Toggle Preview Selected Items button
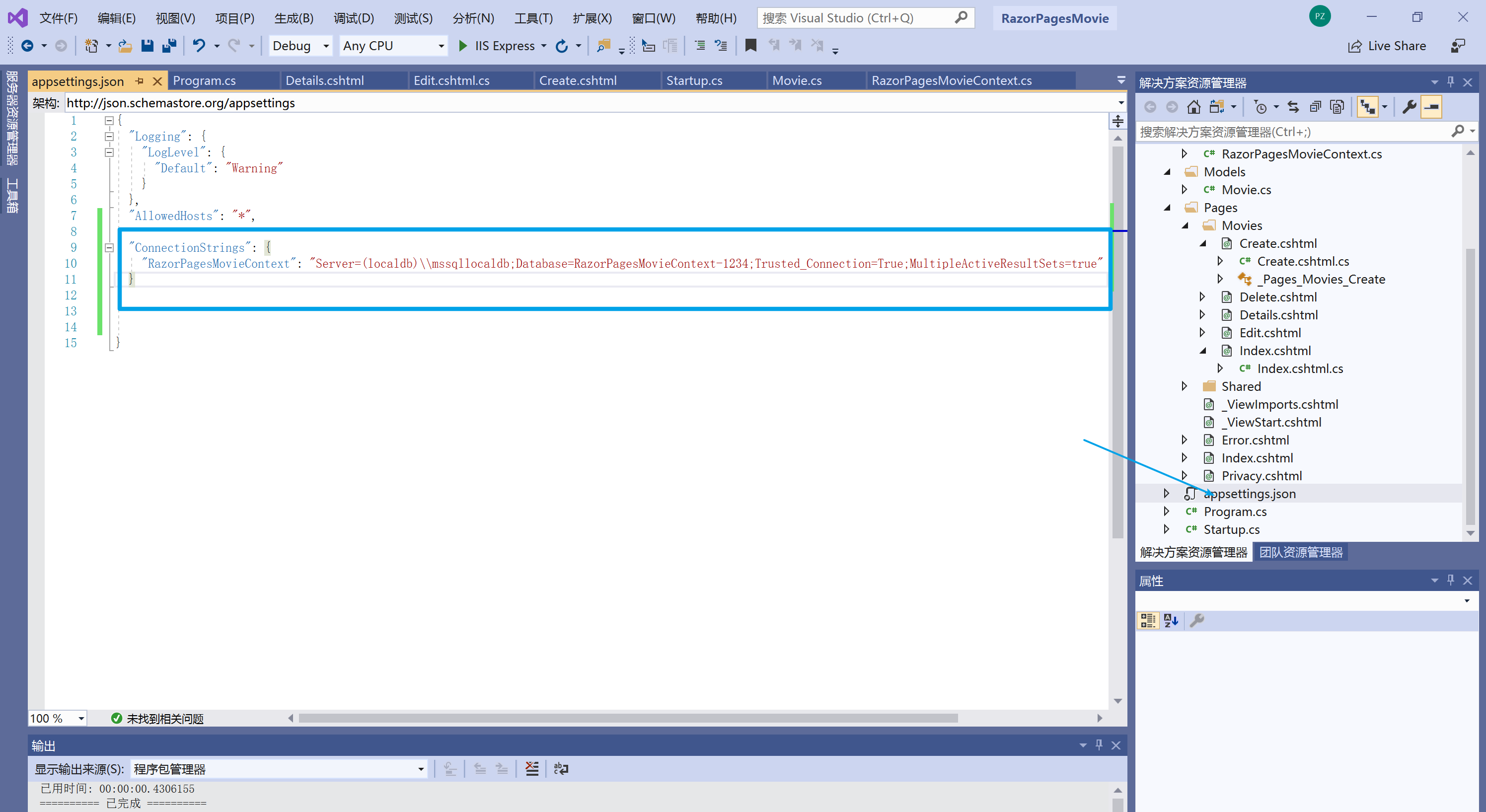Image resolution: width=1486 pixels, height=812 pixels. [x=1431, y=107]
